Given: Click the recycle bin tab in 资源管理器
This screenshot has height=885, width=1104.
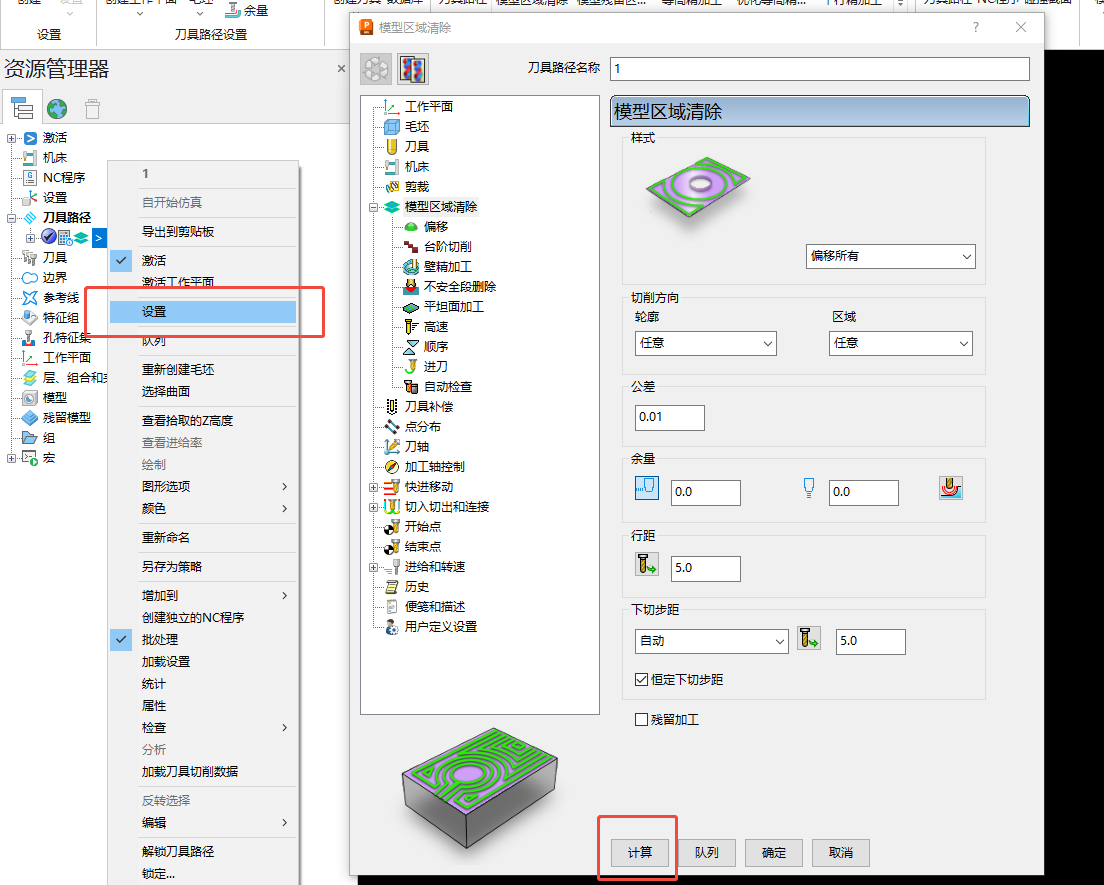Looking at the screenshot, I should coord(92,108).
